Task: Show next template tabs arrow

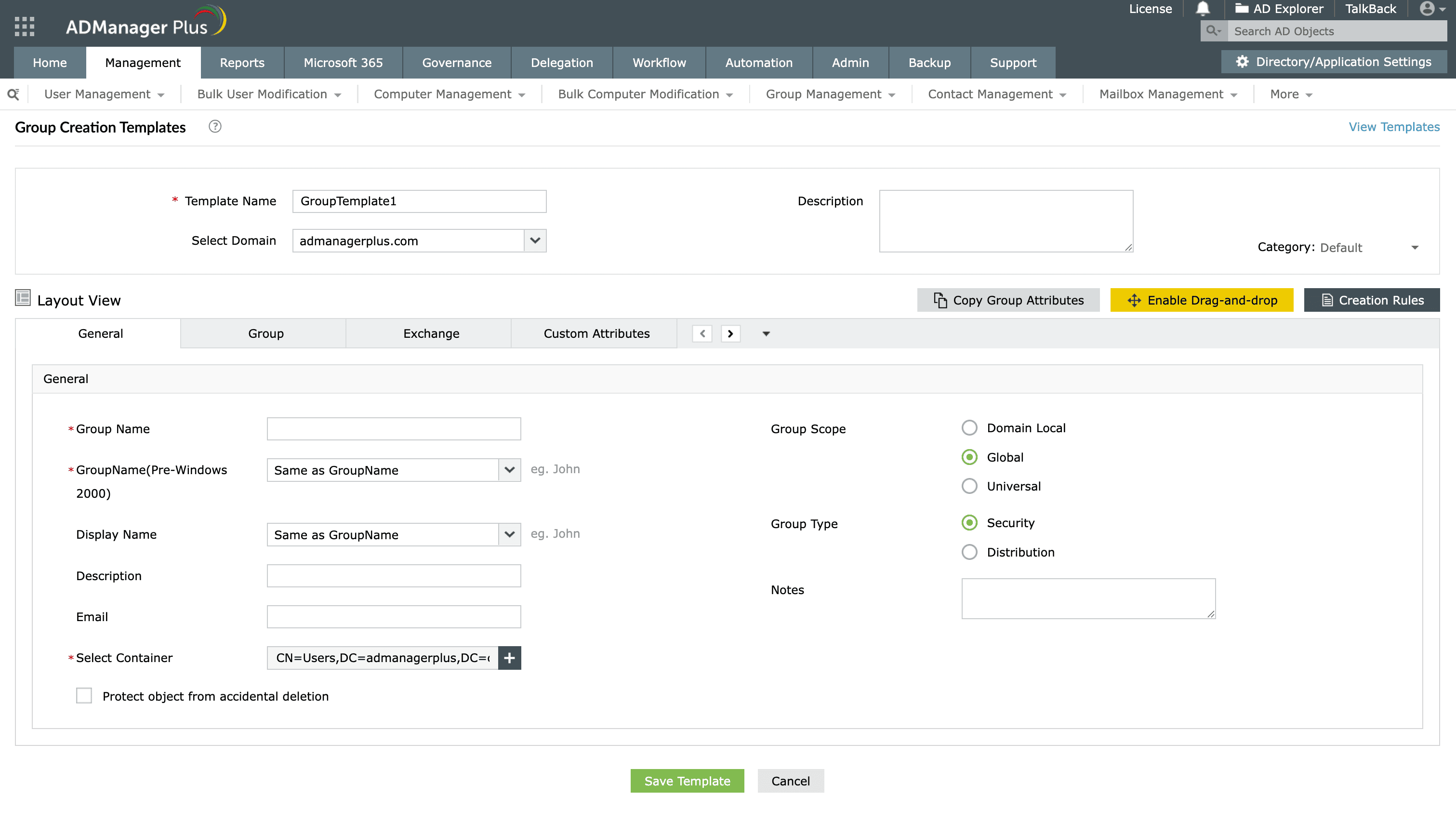Action: click(x=730, y=333)
